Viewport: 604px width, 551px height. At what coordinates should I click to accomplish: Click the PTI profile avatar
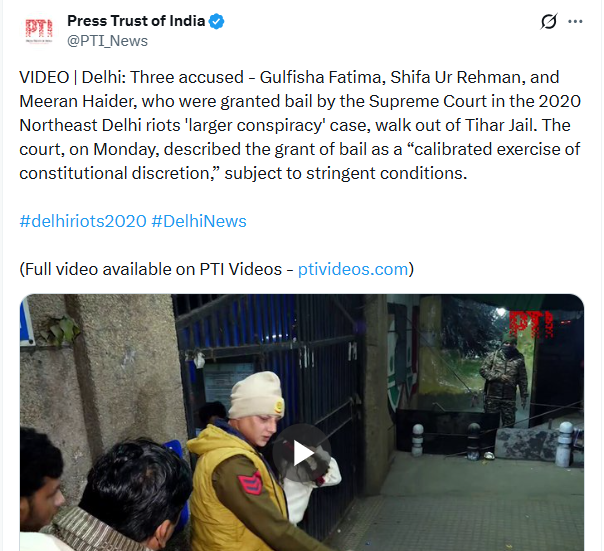pyautogui.click(x=39, y=31)
